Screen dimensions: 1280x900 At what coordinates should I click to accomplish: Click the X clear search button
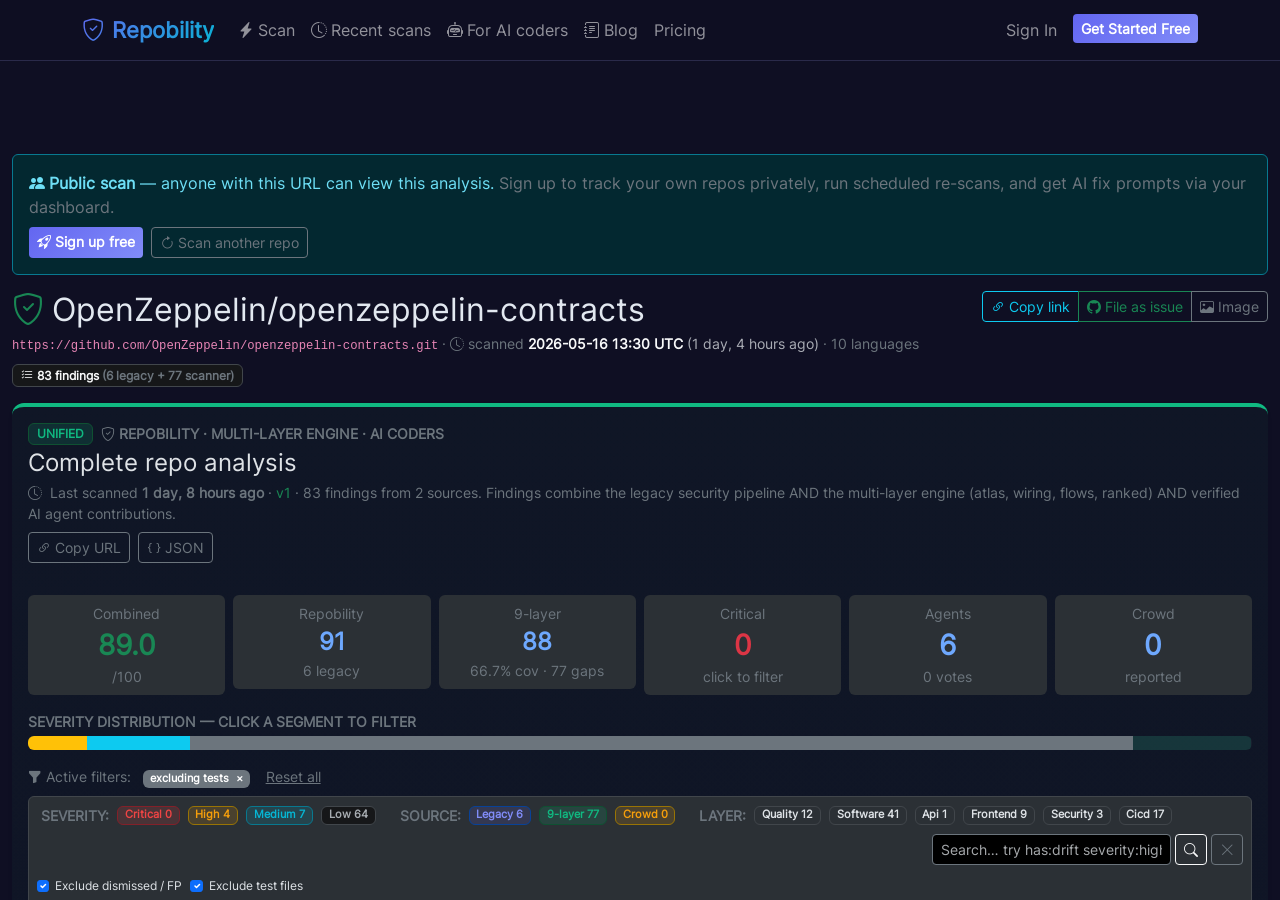tap(1227, 850)
